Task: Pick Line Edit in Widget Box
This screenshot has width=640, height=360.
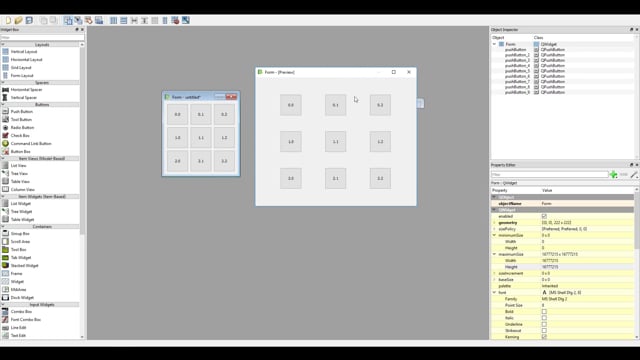Action: (18, 327)
